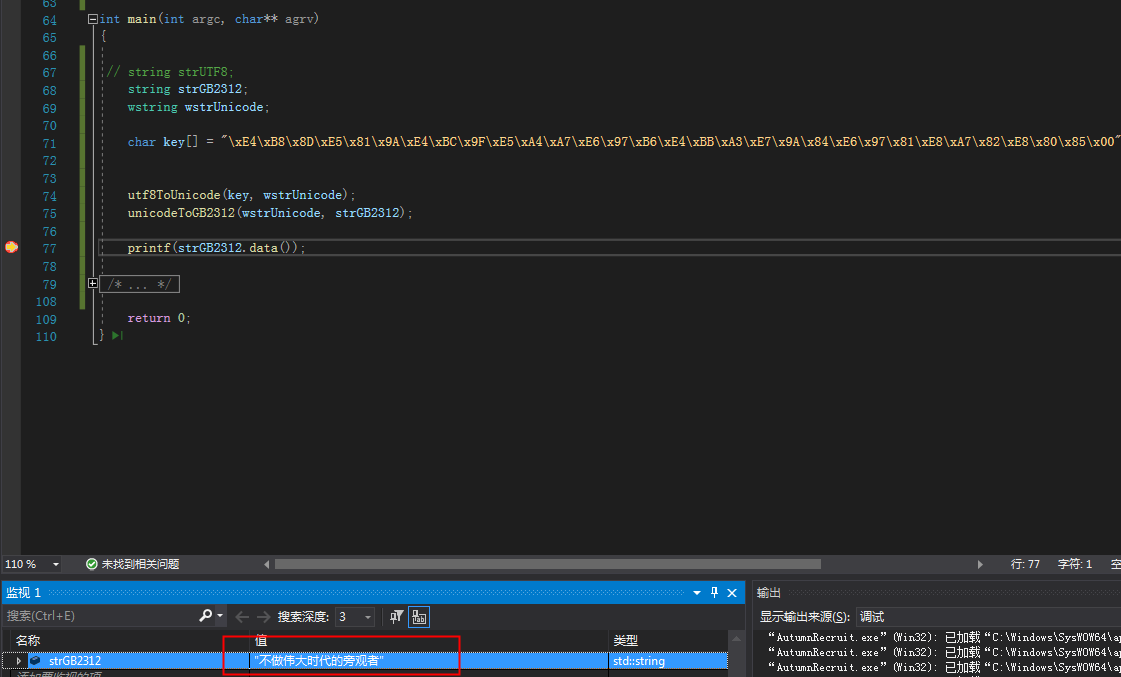Image resolution: width=1121 pixels, height=677 pixels.
Task: Toggle the watch filter pin icon
Action: pyautogui.click(x=397, y=616)
